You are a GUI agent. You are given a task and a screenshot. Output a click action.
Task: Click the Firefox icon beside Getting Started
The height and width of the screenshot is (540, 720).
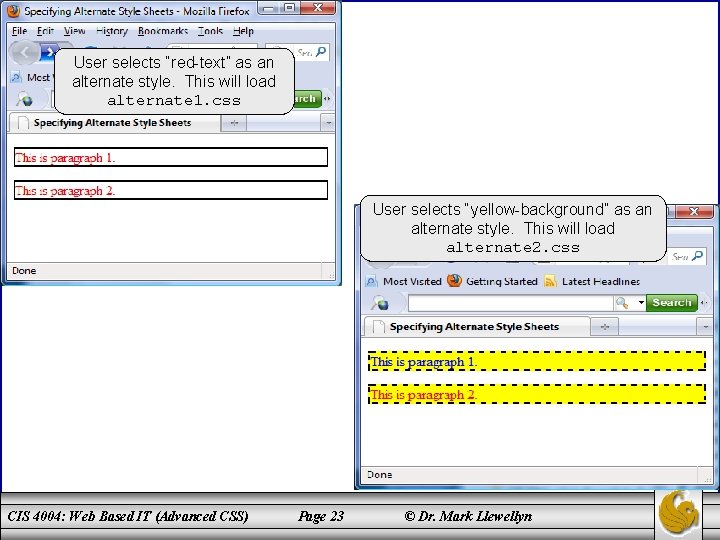coord(454,280)
